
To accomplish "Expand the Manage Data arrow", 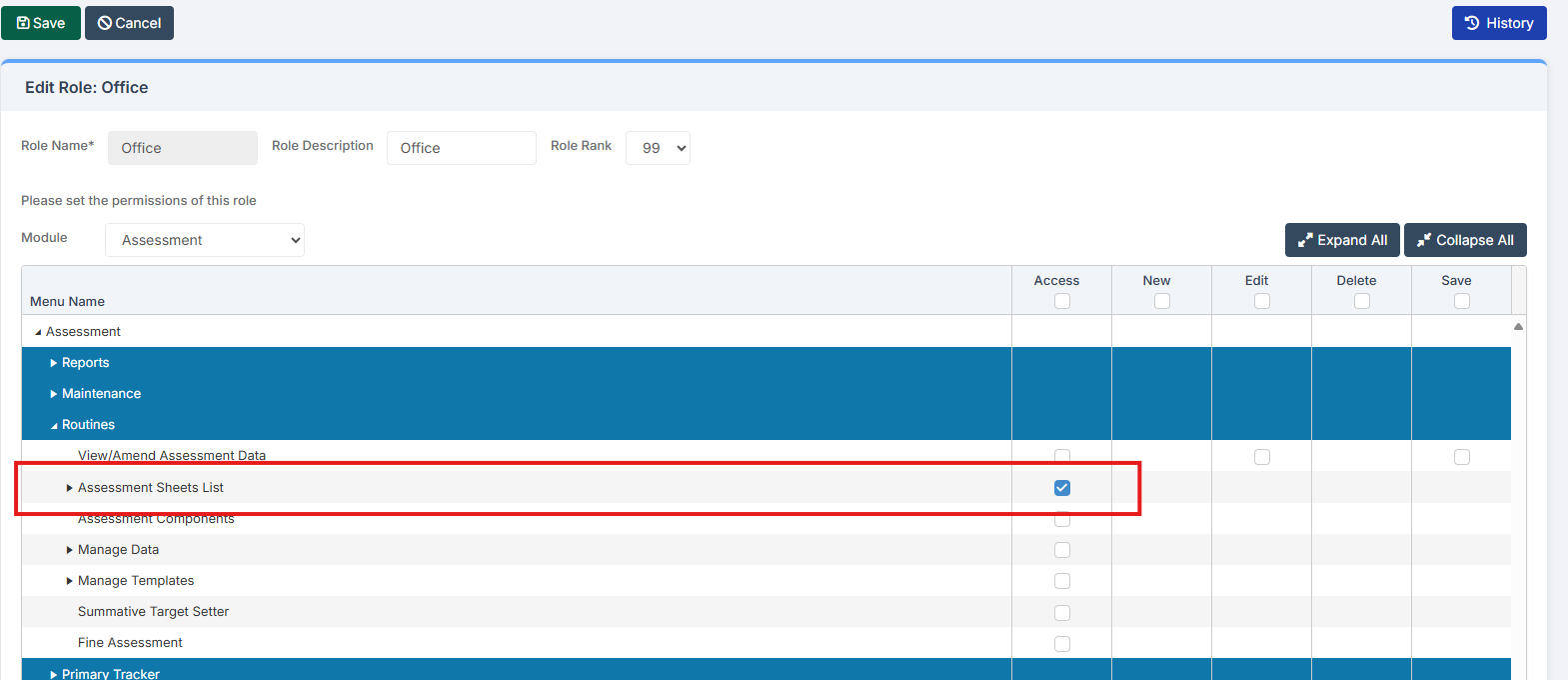I will [x=70, y=550].
